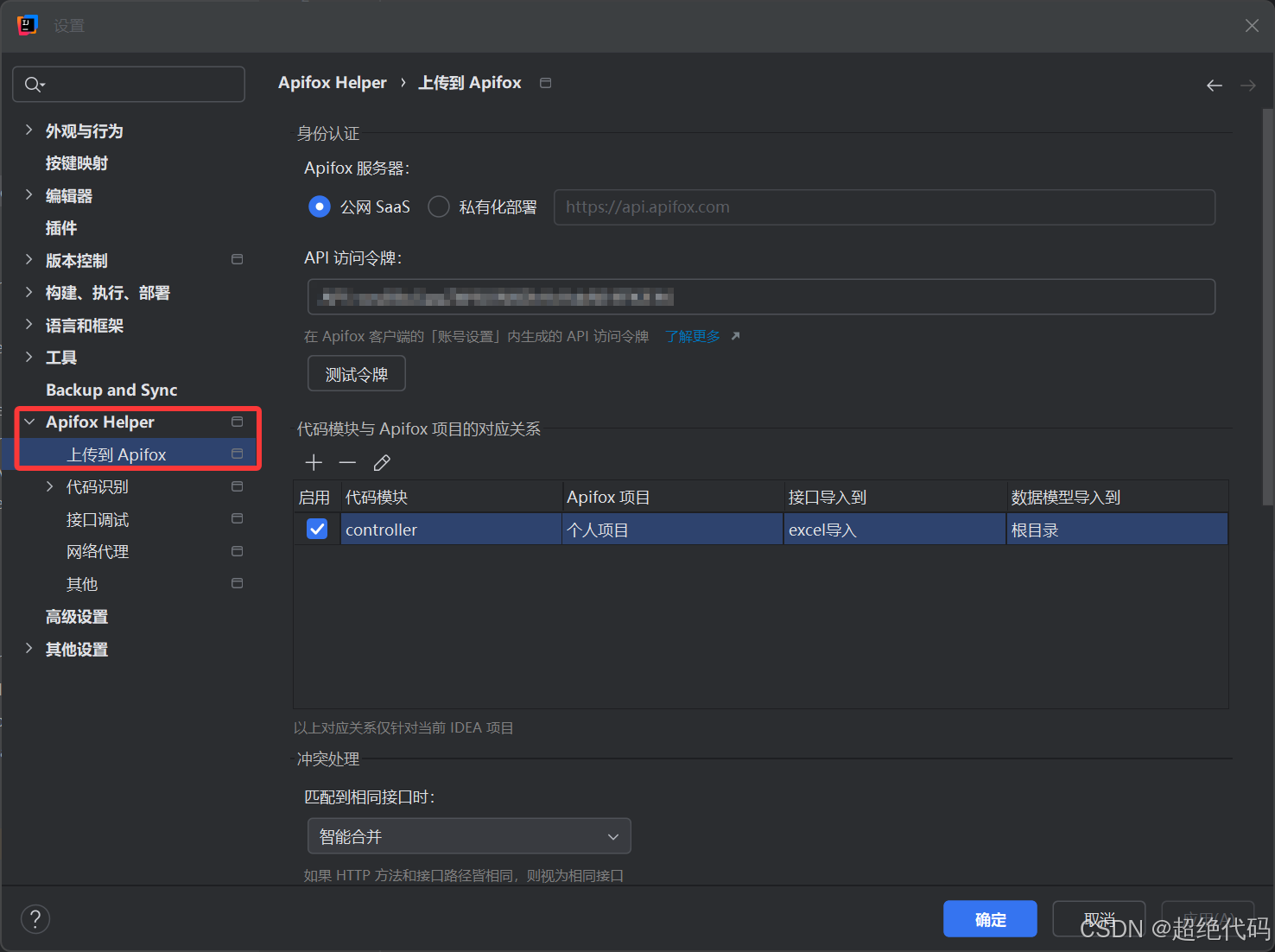
Task: Click project icon next to 版本控制
Action: pyautogui.click(x=238, y=259)
